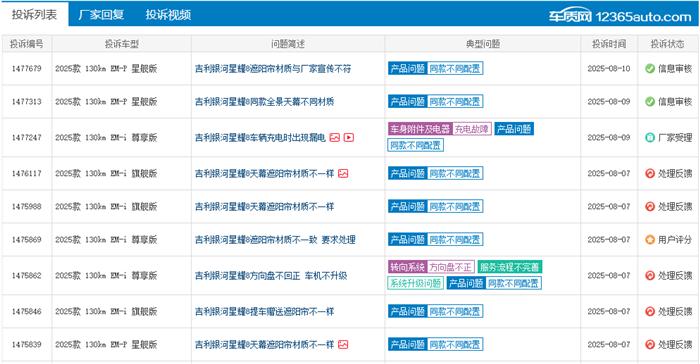Open complaint 吉利银河星耀8遮阳帘材质与厂家宣传不符
The image size is (700, 364).
tap(273, 68)
